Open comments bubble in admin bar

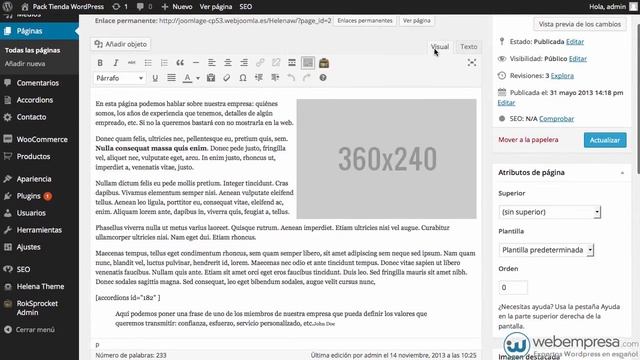pyautogui.click(x=144, y=7)
